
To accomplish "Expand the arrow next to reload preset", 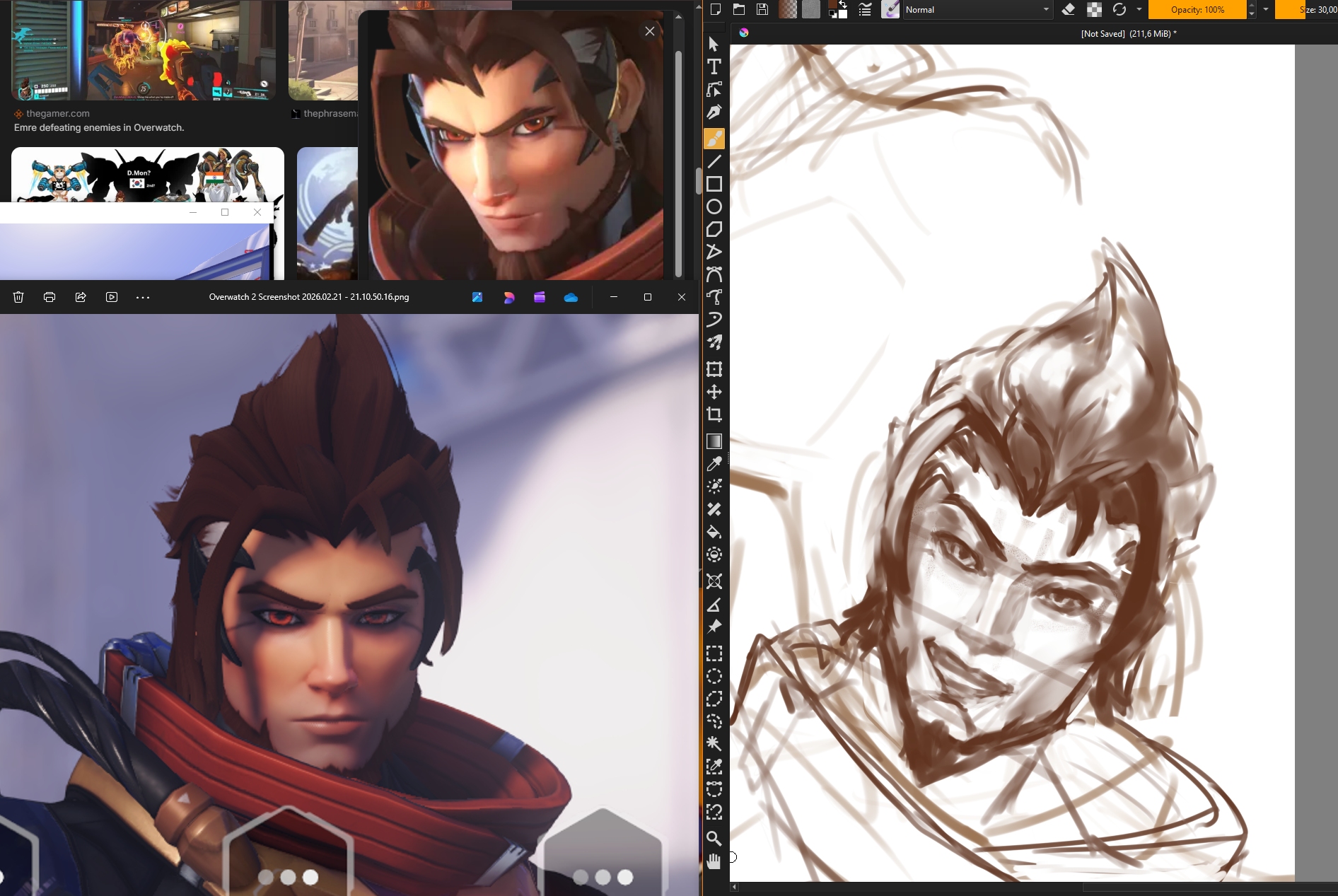I will coord(1139,10).
